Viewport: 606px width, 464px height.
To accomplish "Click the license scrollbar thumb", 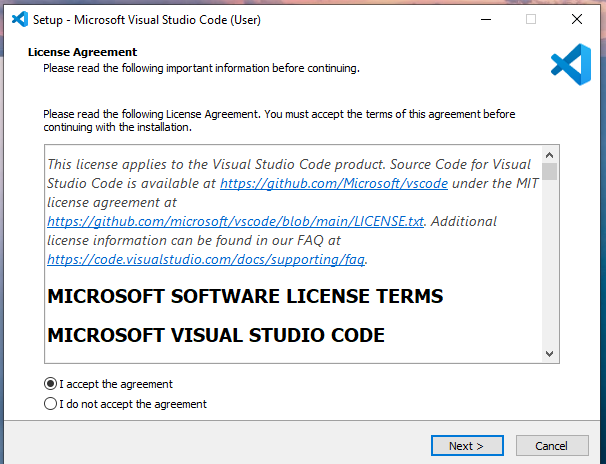I will pos(549,170).
